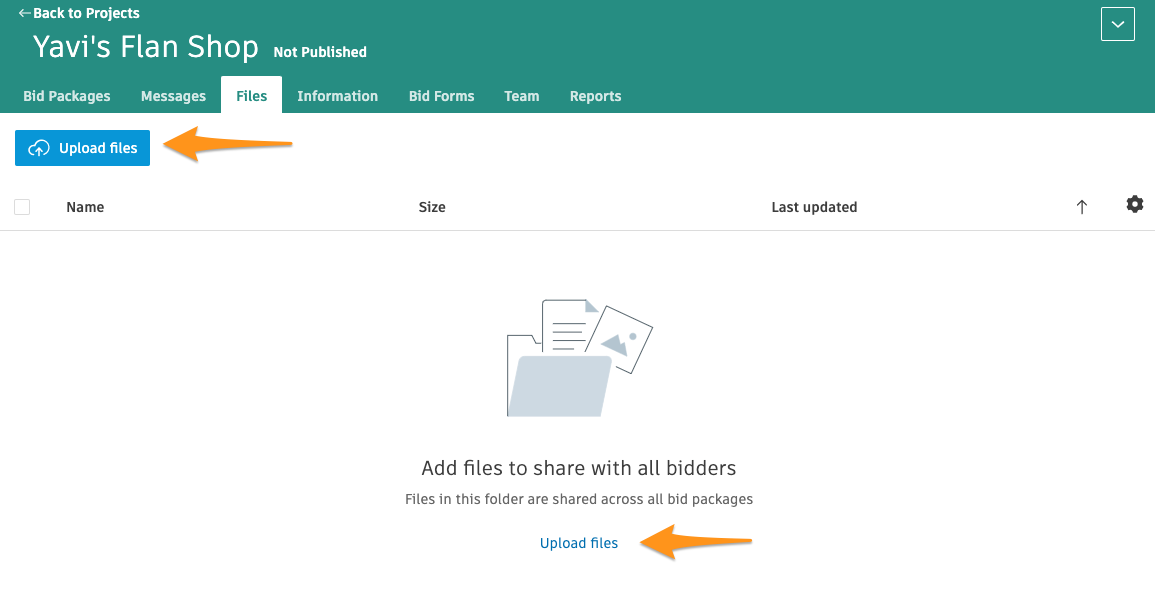Screen dimensions: 1155x604
Task: Go to the Information tab
Action: coord(337,96)
